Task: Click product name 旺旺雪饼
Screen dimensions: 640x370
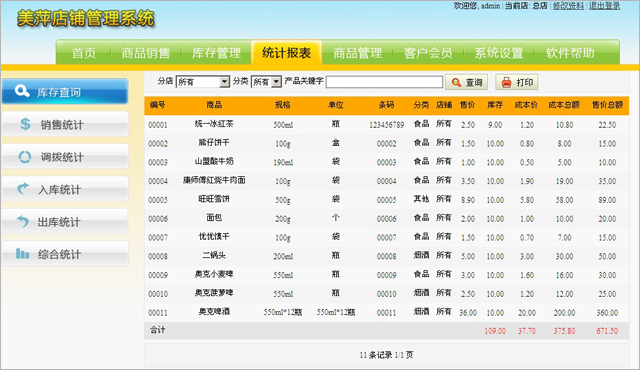Action: [x=214, y=199]
